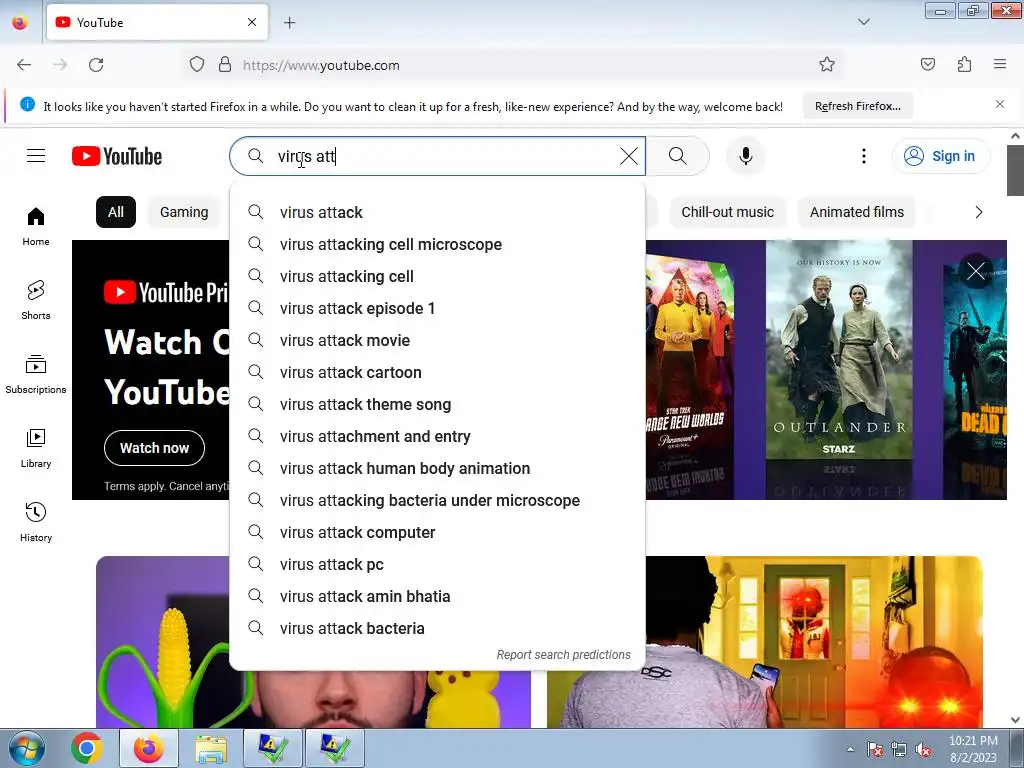
Task: Open YouTube settings three-dot menu
Action: click(x=863, y=156)
